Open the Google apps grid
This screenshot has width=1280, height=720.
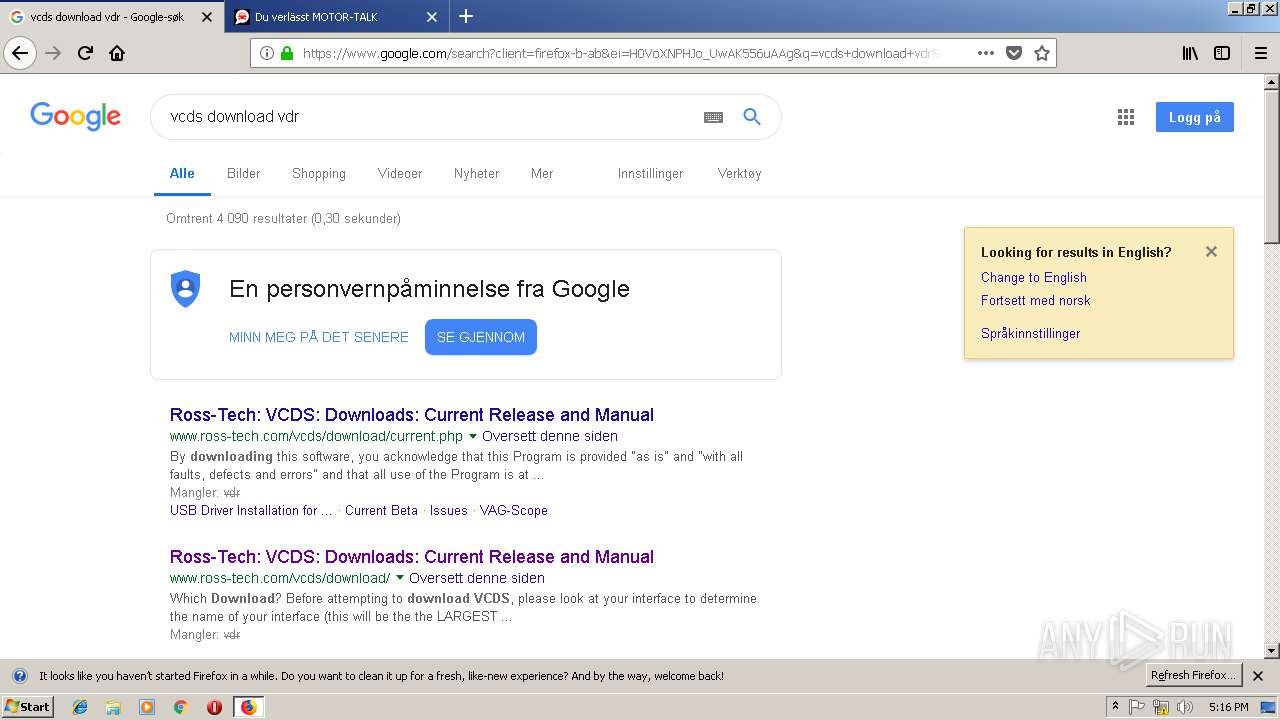(1126, 117)
